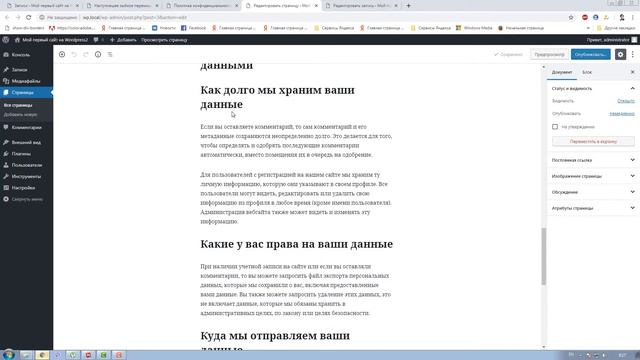Screen dimensions: 640x360
Task: Switch to the Блок tab
Action: 587,72
